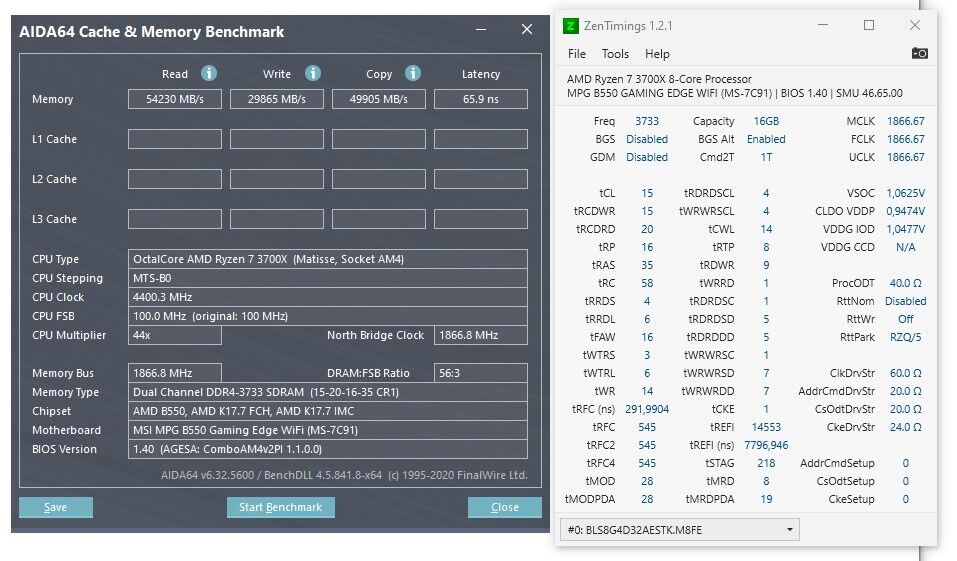Click CLDO VDDP value 0,9474V
The height and width of the screenshot is (561, 957).
pos(906,211)
